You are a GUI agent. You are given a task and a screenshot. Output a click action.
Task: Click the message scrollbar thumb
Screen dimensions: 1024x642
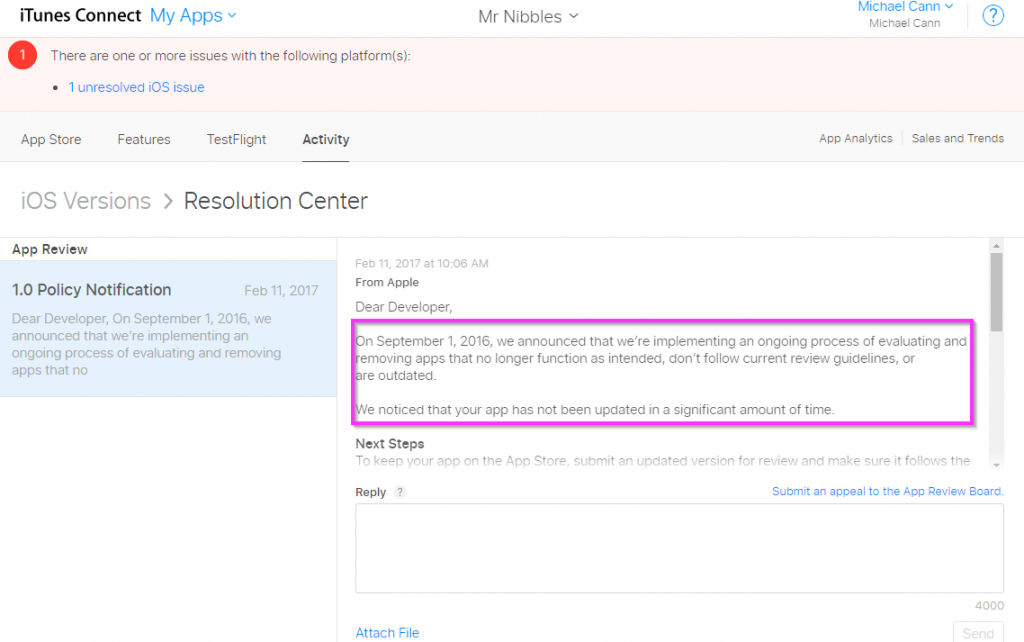(x=996, y=290)
